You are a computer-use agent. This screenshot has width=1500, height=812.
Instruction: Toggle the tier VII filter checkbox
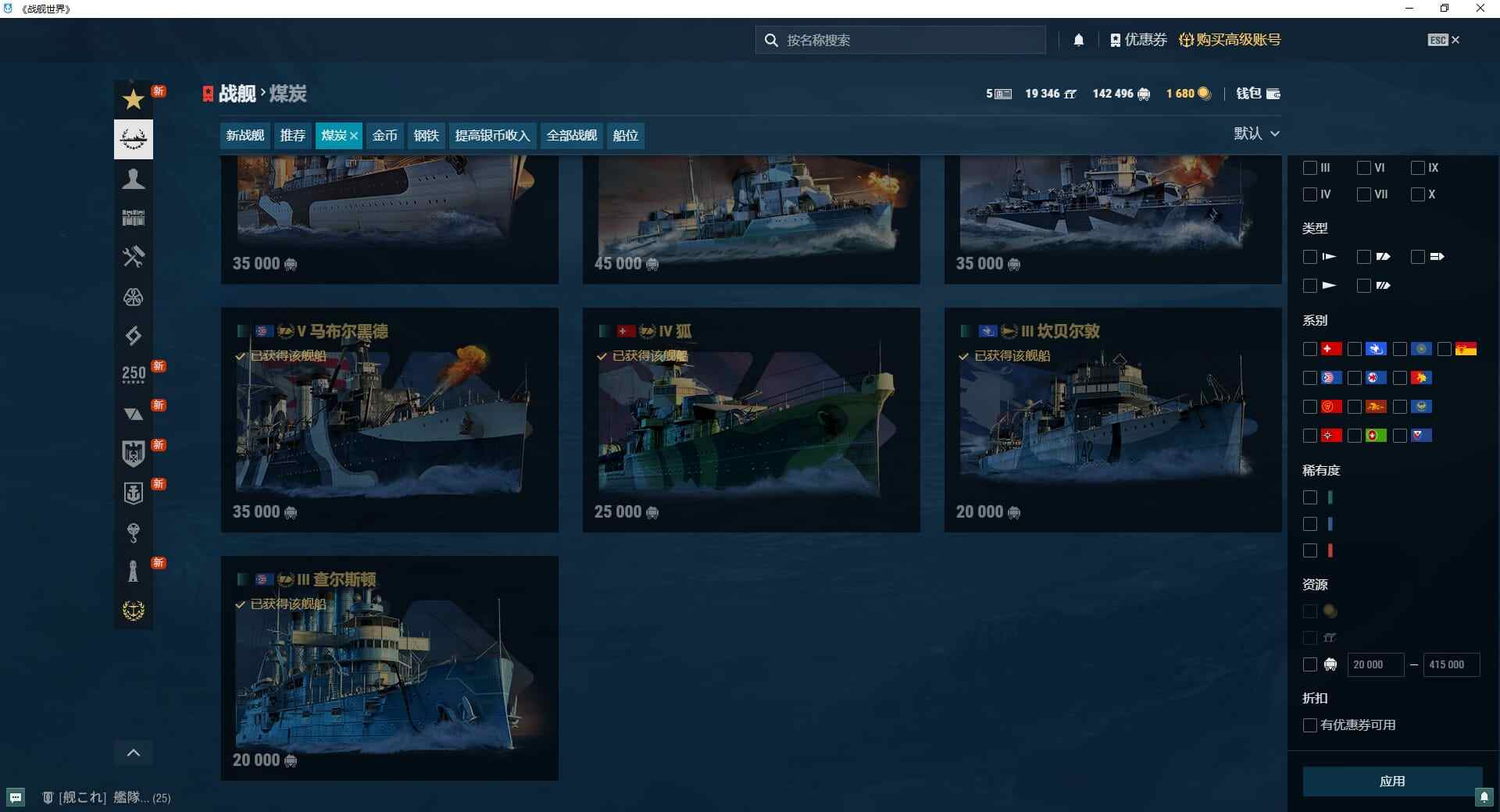pyautogui.click(x=1366, y=194)
